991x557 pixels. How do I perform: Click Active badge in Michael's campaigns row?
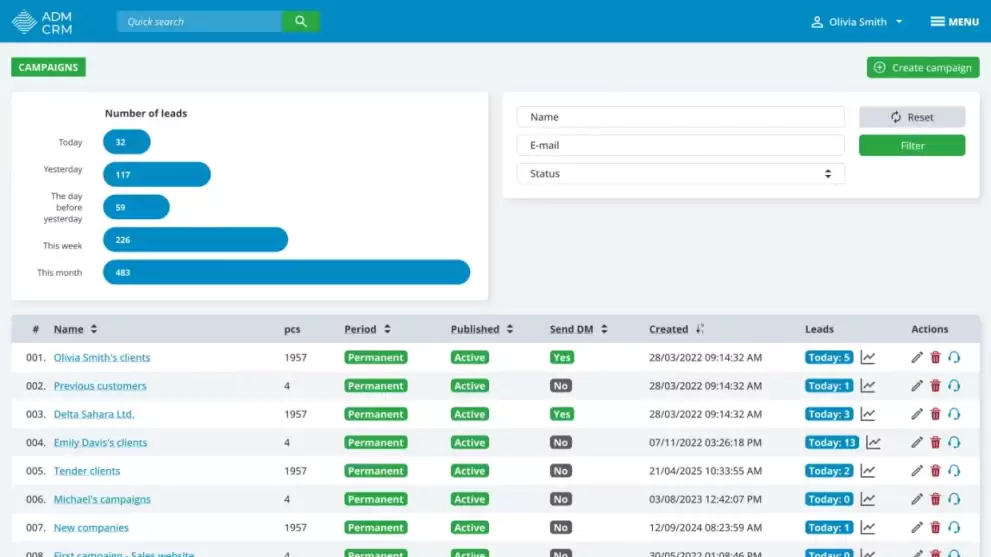470,499
